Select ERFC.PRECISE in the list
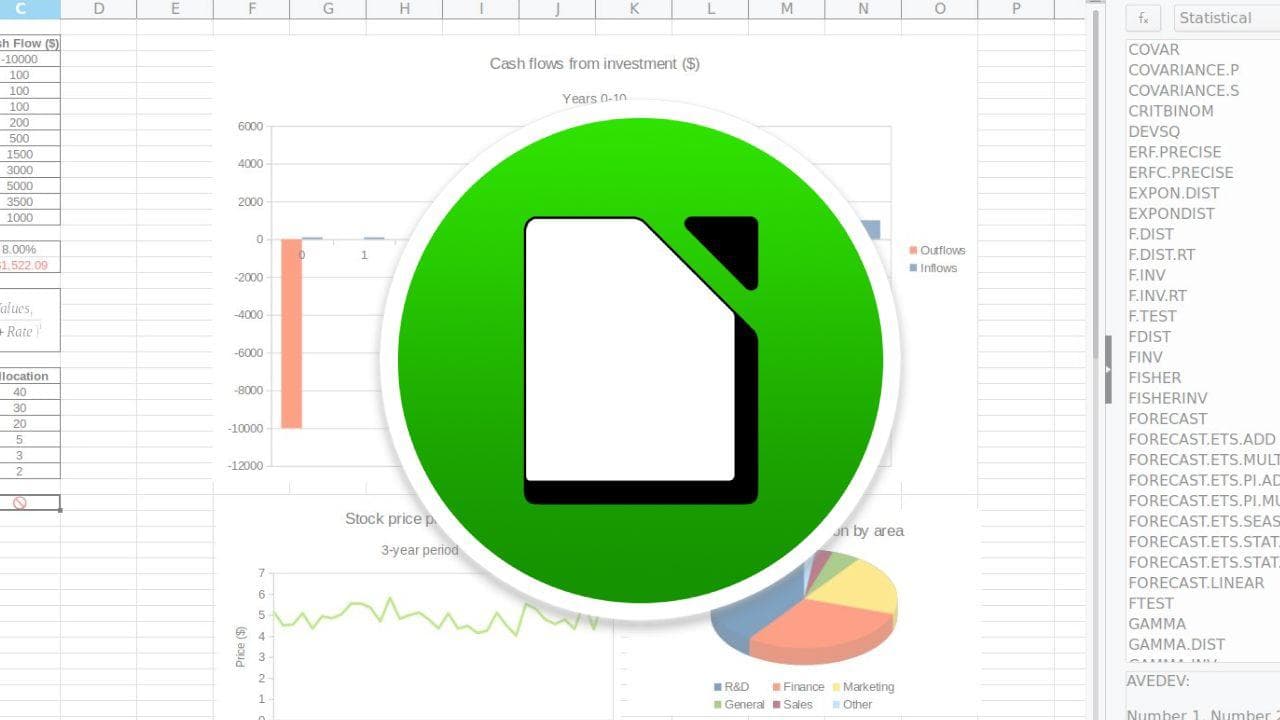Image resolution: width=1280 pixels, height=720 pixels. 1180,172
